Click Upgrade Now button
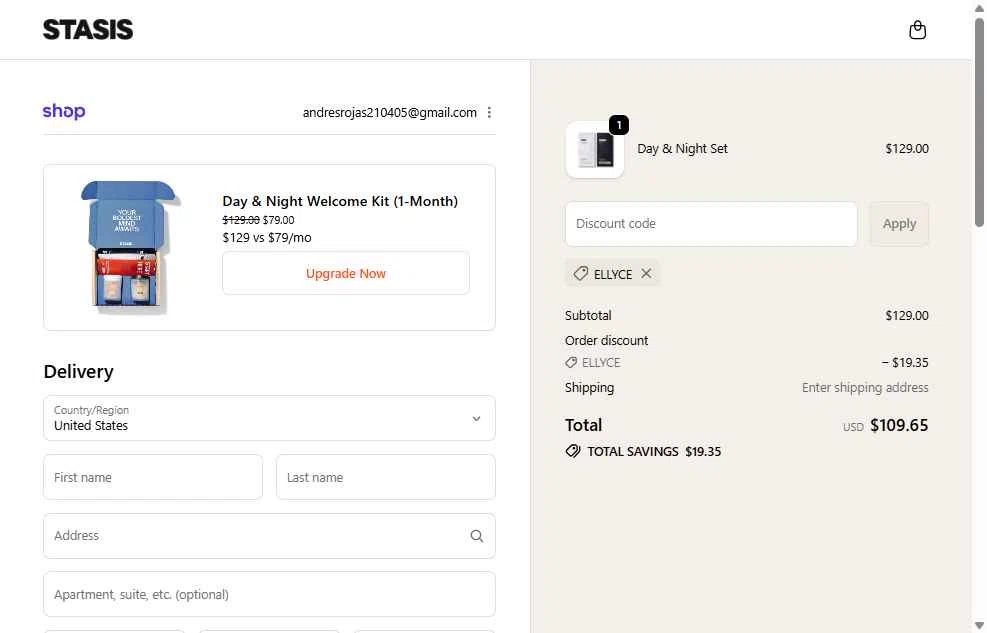The image size is (987, 633). 346,273
